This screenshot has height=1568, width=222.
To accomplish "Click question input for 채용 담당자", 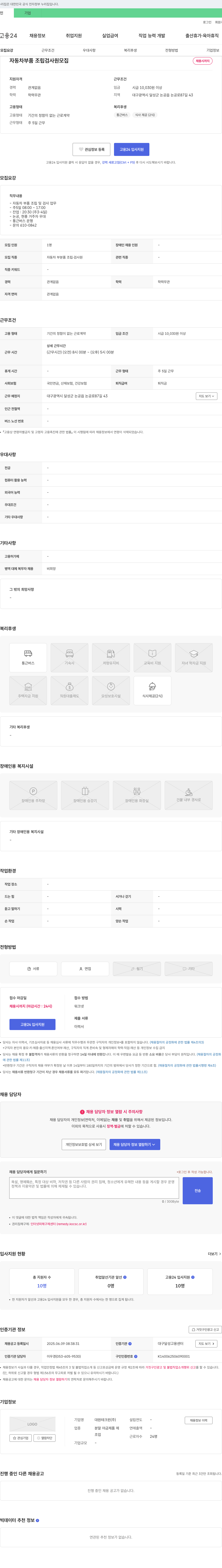I will point(94,1188).
